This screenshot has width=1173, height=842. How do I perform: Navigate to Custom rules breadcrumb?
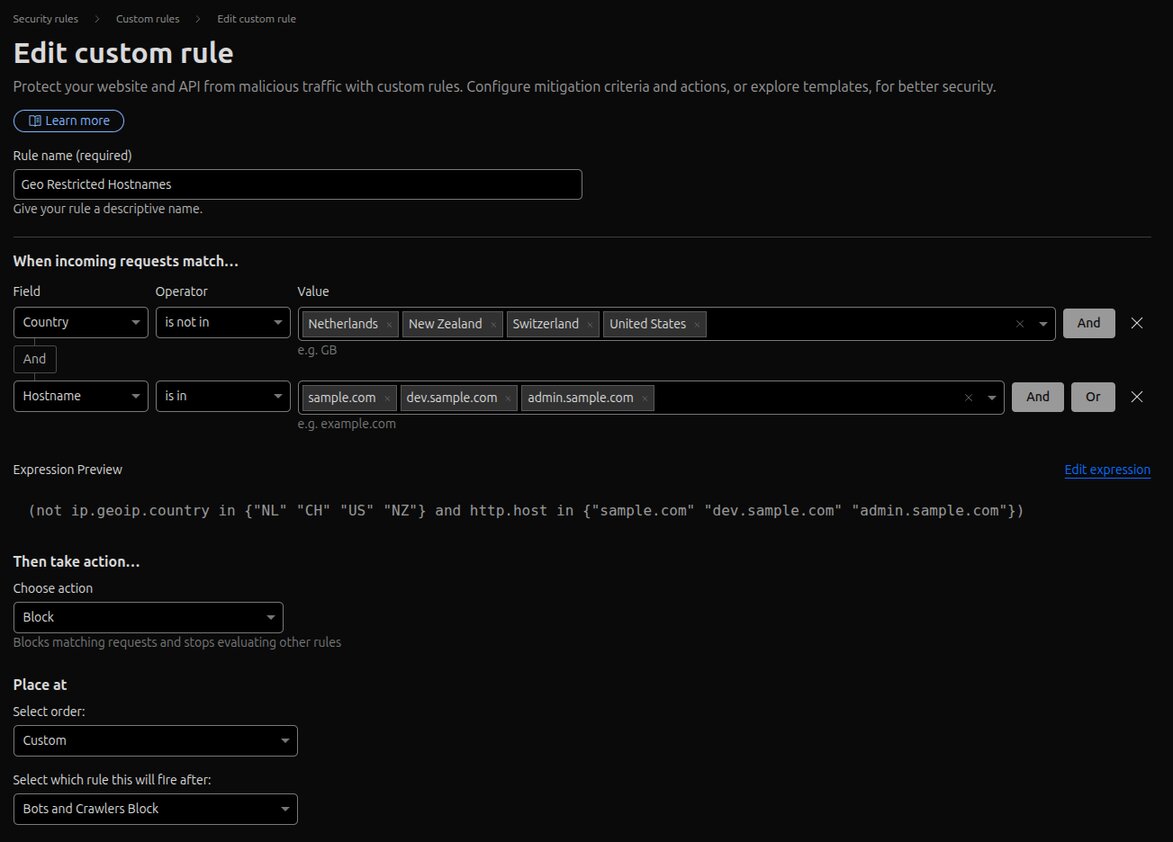click(147, 19)
